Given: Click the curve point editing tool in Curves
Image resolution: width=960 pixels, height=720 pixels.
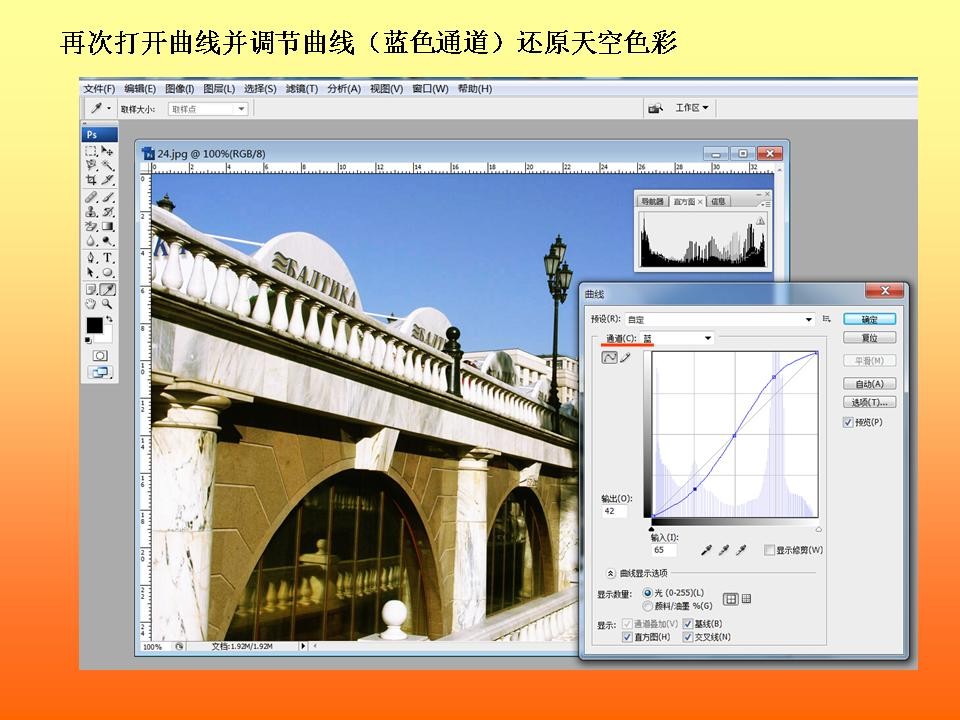Looking at the screenshot, I should click(x=610, y=358).
